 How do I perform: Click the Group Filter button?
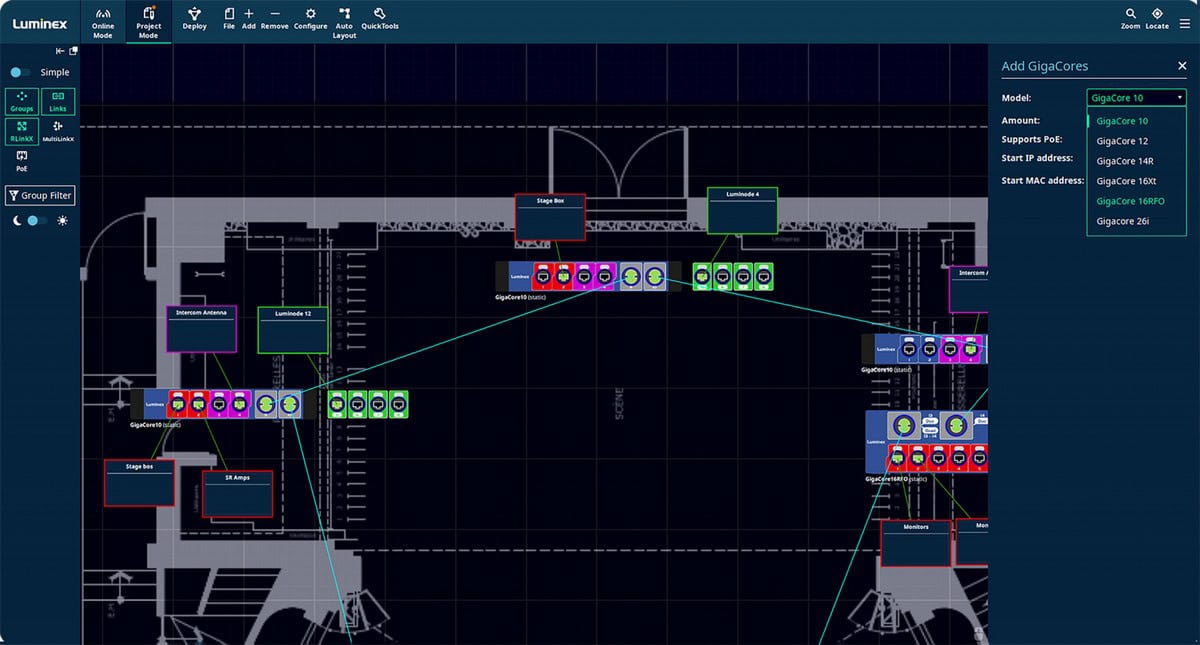pos(41,196)
